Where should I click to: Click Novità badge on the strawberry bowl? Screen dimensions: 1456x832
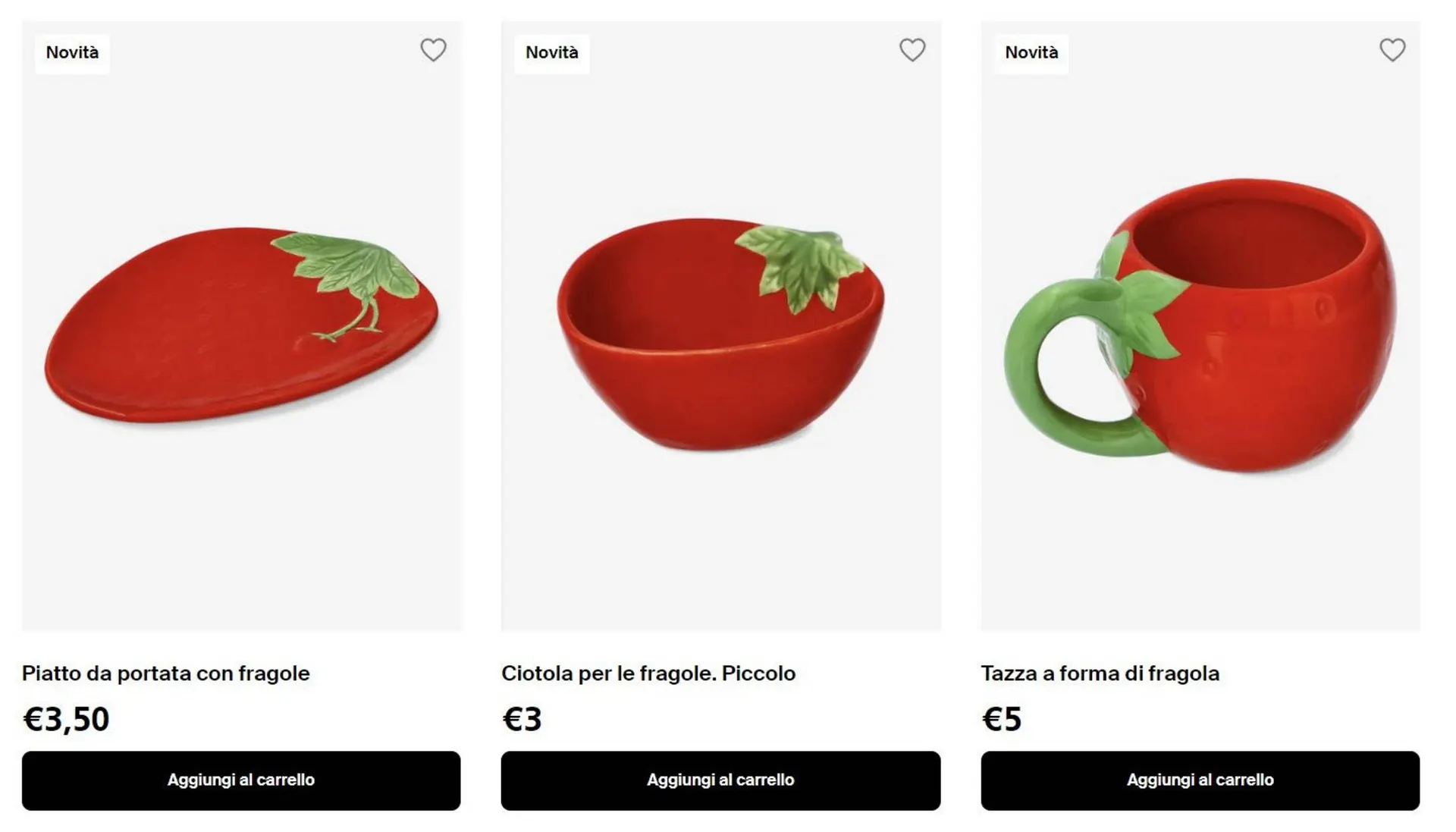click(x=552, y=53)
